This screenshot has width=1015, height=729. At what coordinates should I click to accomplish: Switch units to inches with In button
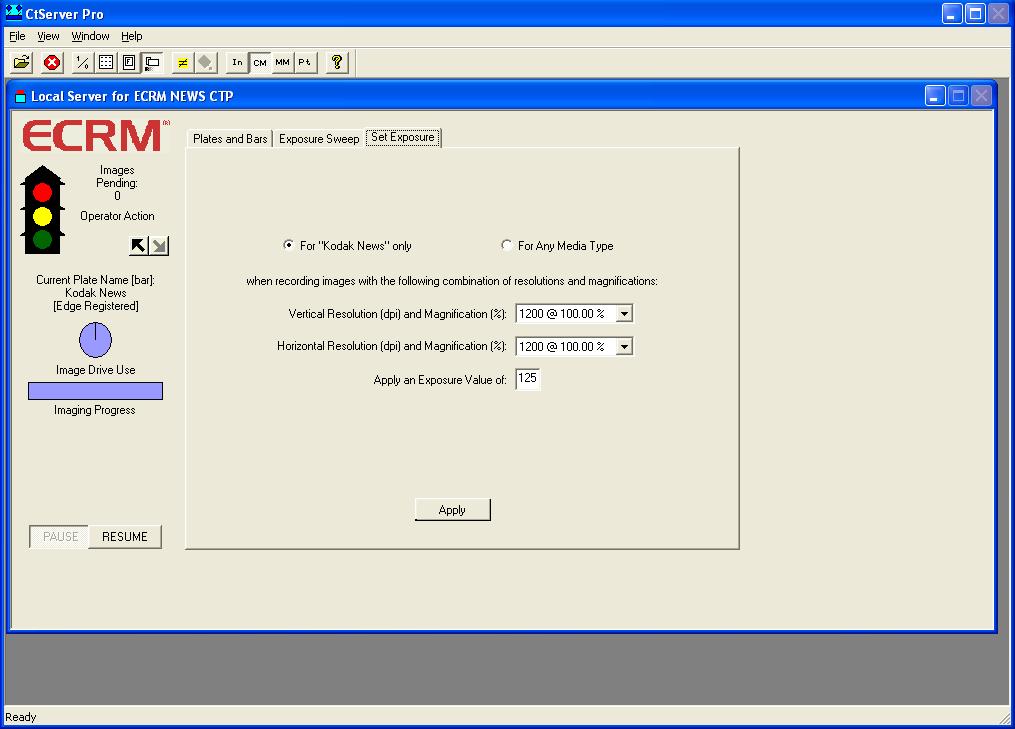pos(237,63)
